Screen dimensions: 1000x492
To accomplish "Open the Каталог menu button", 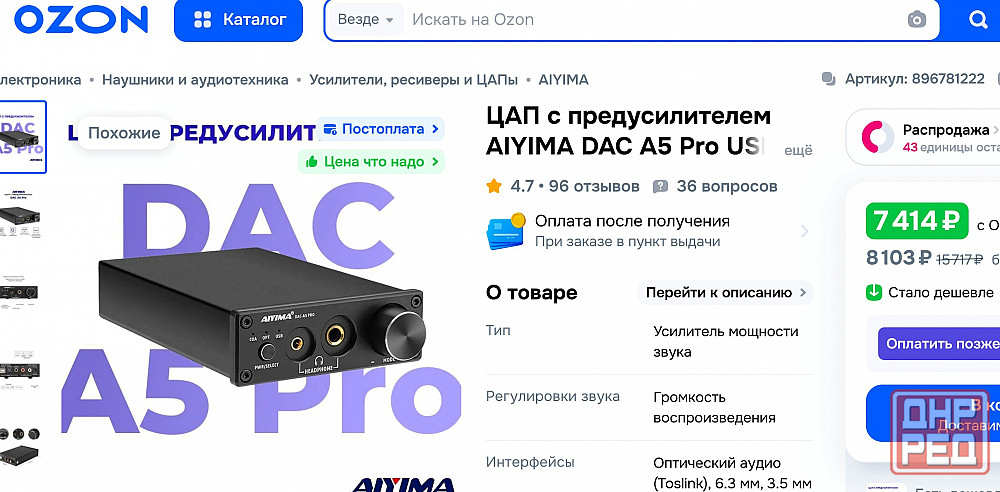I will point(239,20).
